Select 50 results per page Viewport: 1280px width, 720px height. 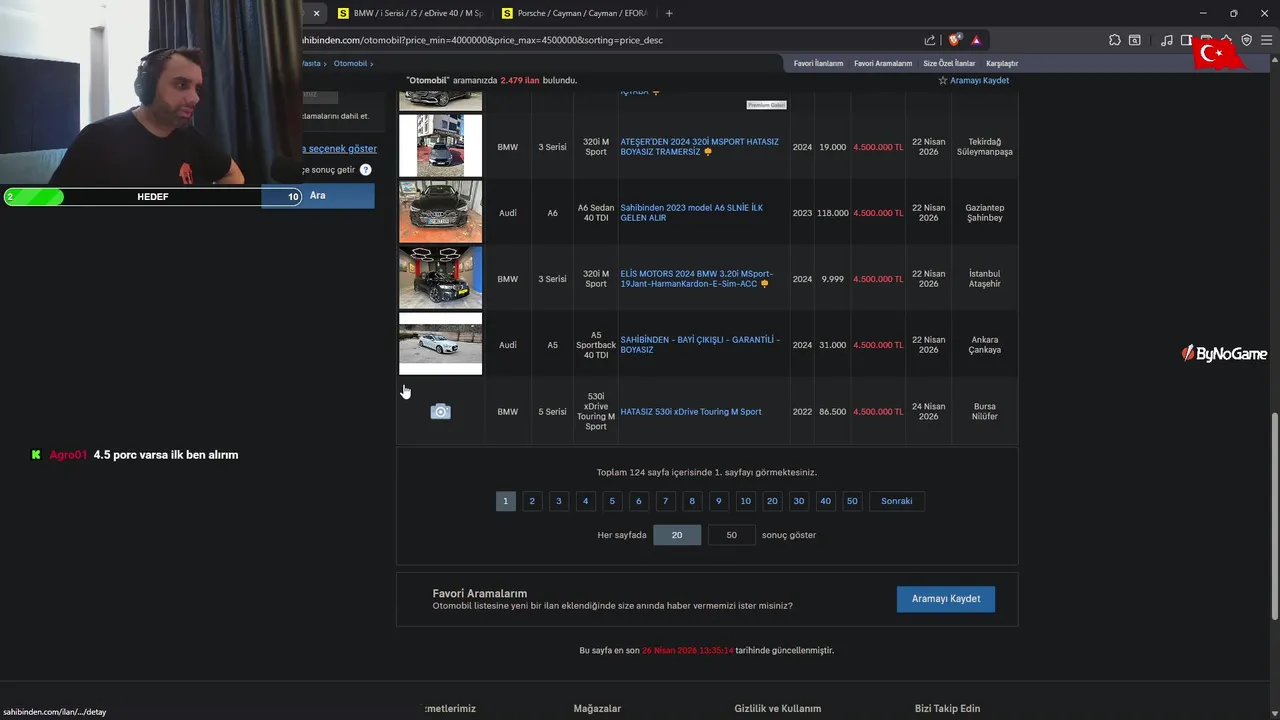click(731, 535)
